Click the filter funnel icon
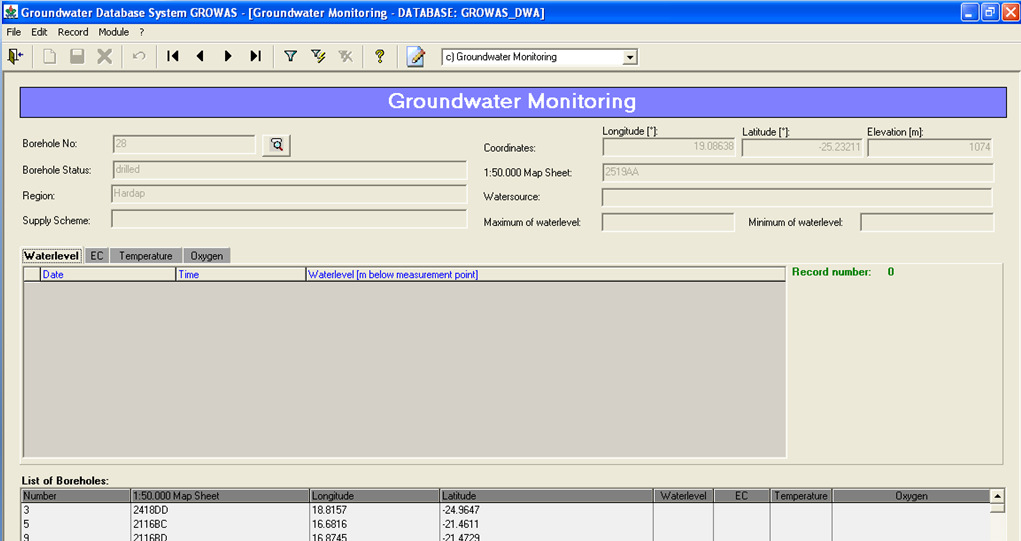 click(x=291, y=57)
